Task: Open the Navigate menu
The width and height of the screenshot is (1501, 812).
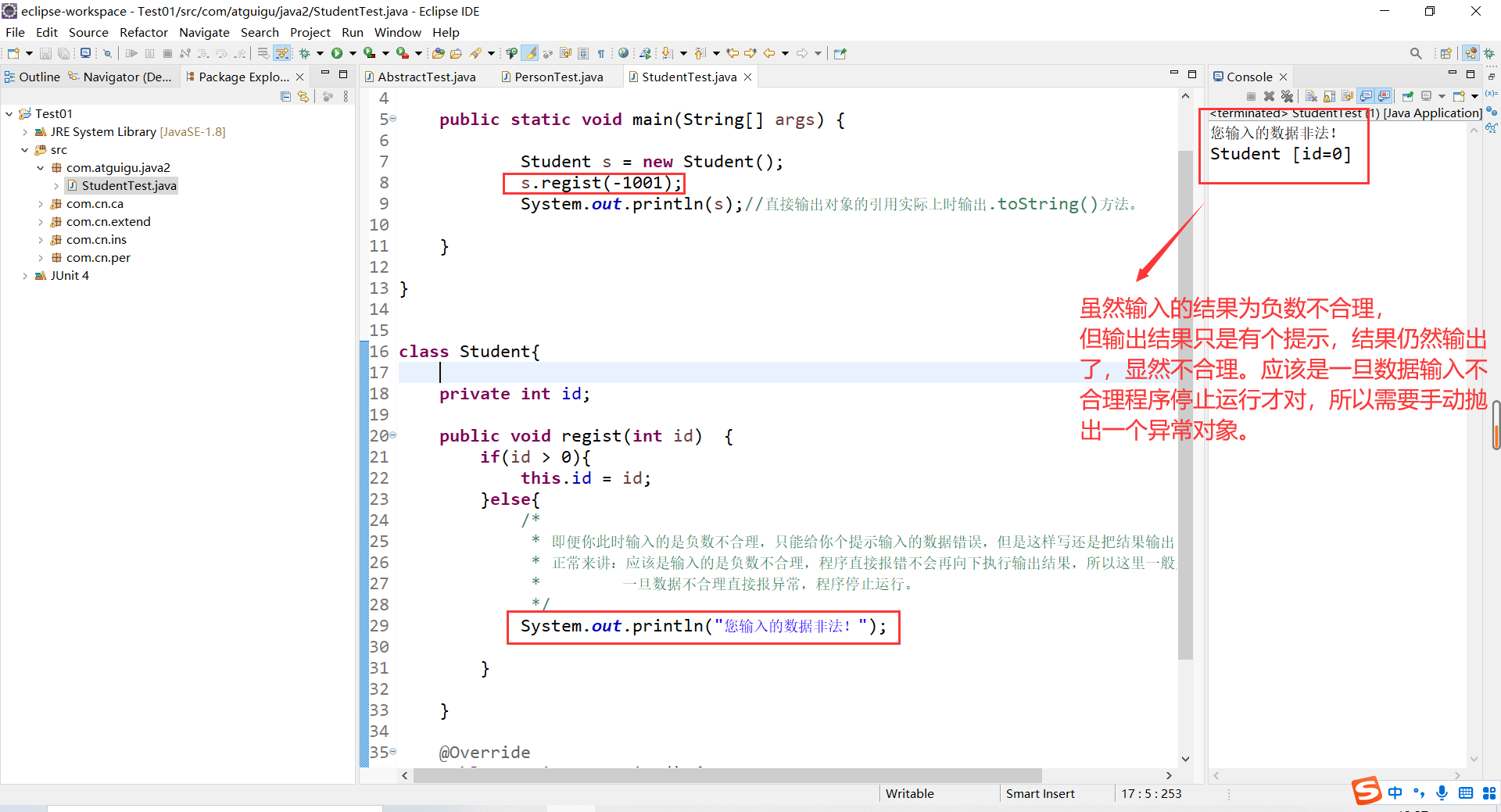Action: pos(204,32)
